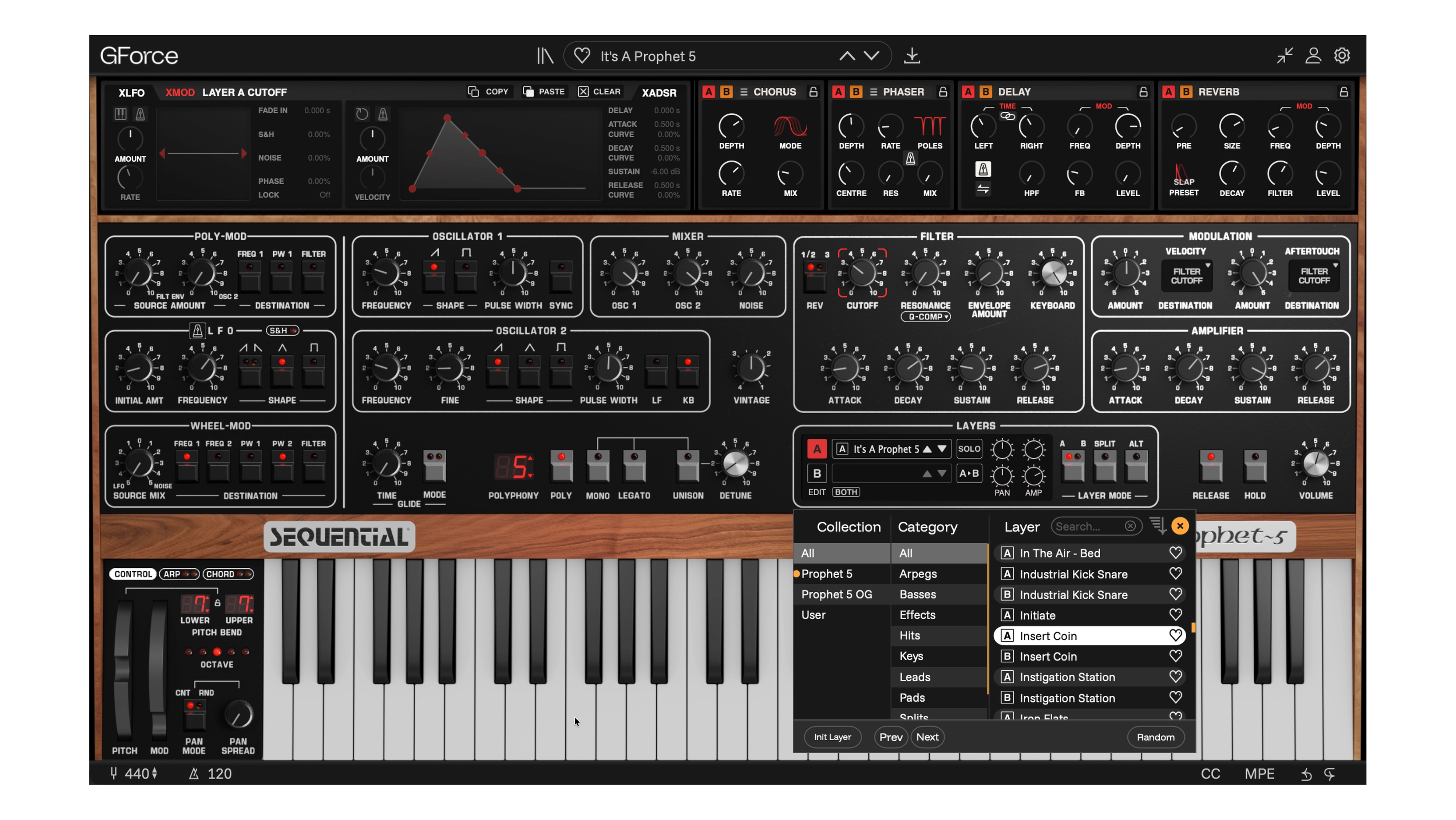Toggle the Poly-Mod FILTER destination switch
The width and height of the screenshot is (1456, 820).
(313, 276)
